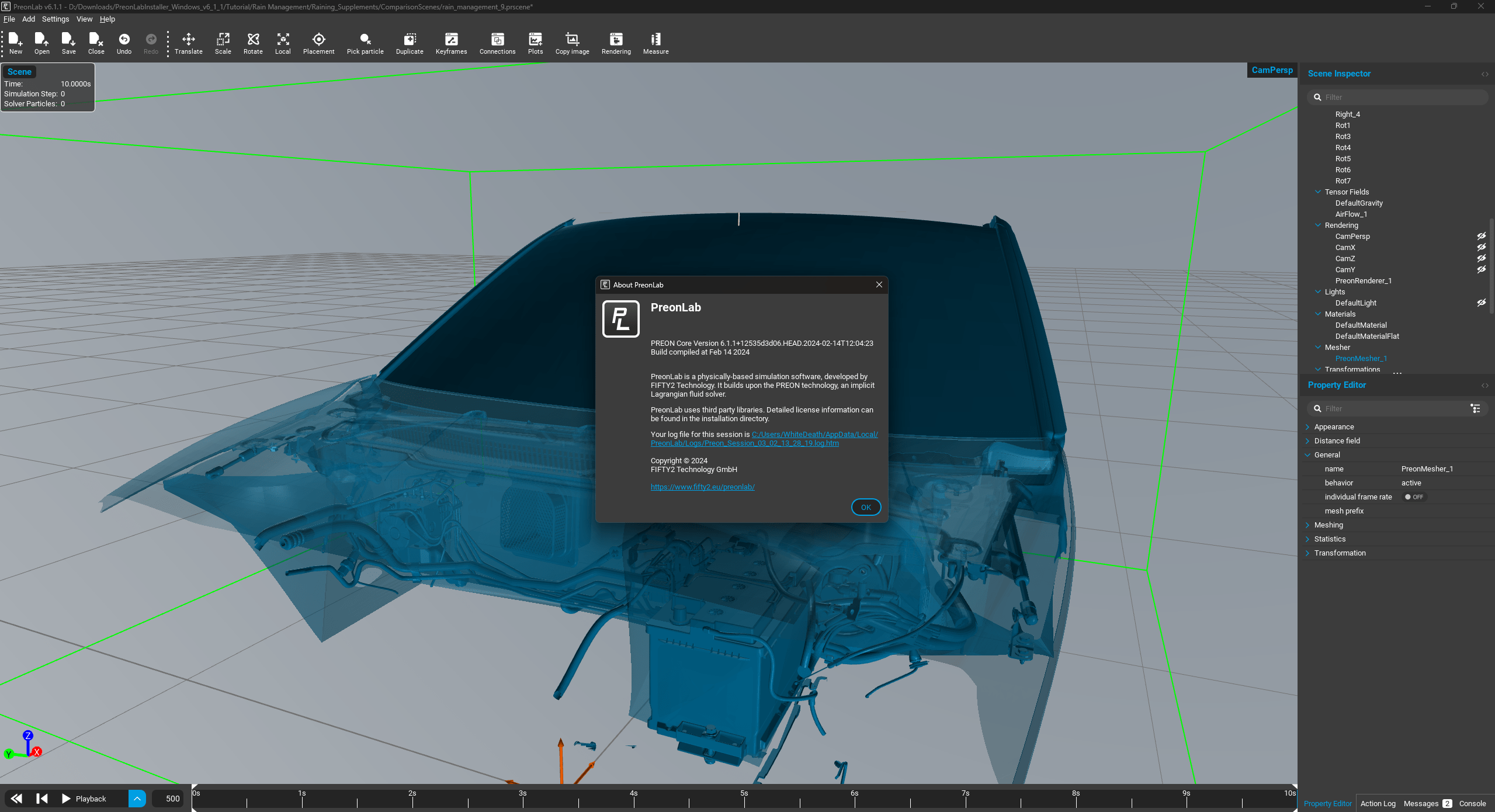Toggle visibility of CamPersp
Viewport: 1495px width, 812px height.
click(x=1481, y=236)
